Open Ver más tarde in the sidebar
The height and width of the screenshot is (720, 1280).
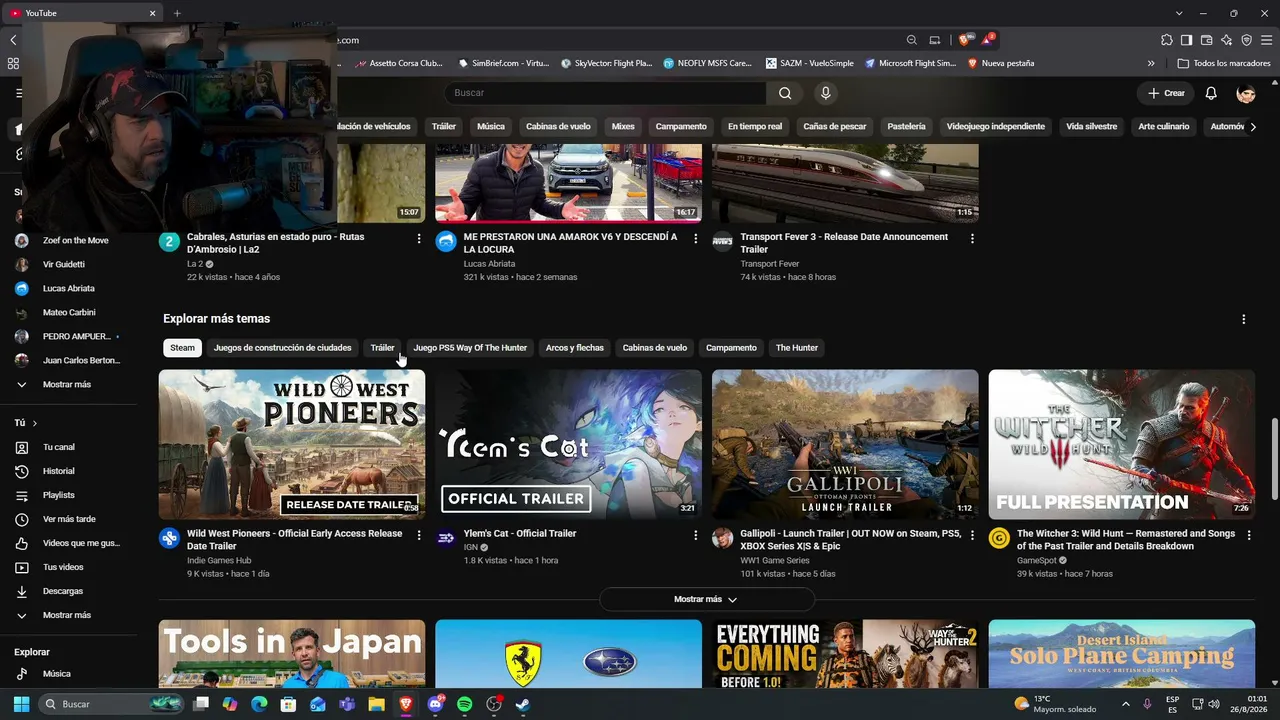[x=67, y=519]
